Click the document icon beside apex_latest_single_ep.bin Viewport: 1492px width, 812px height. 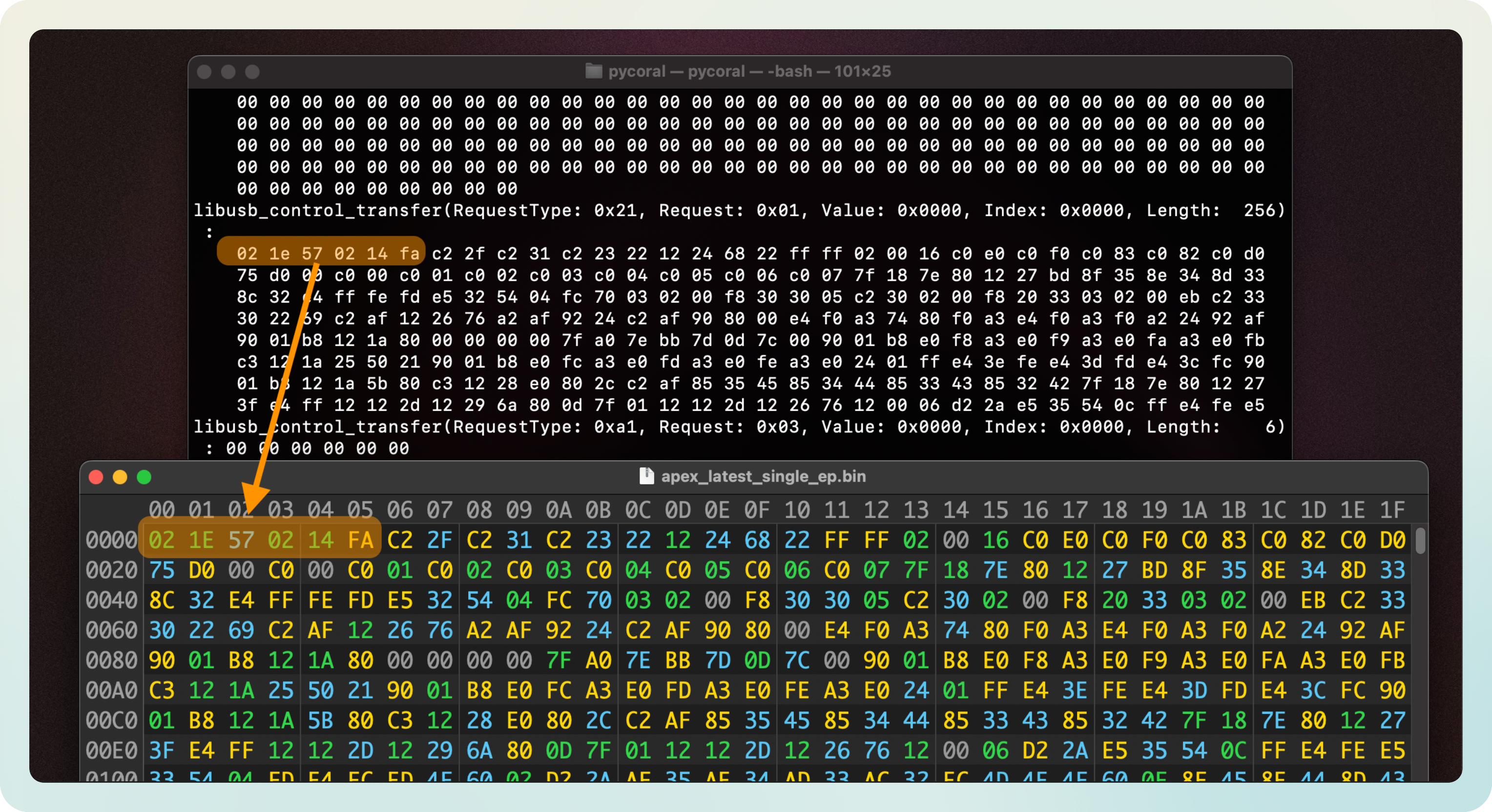pyautogui.click(x=646, y=476)
